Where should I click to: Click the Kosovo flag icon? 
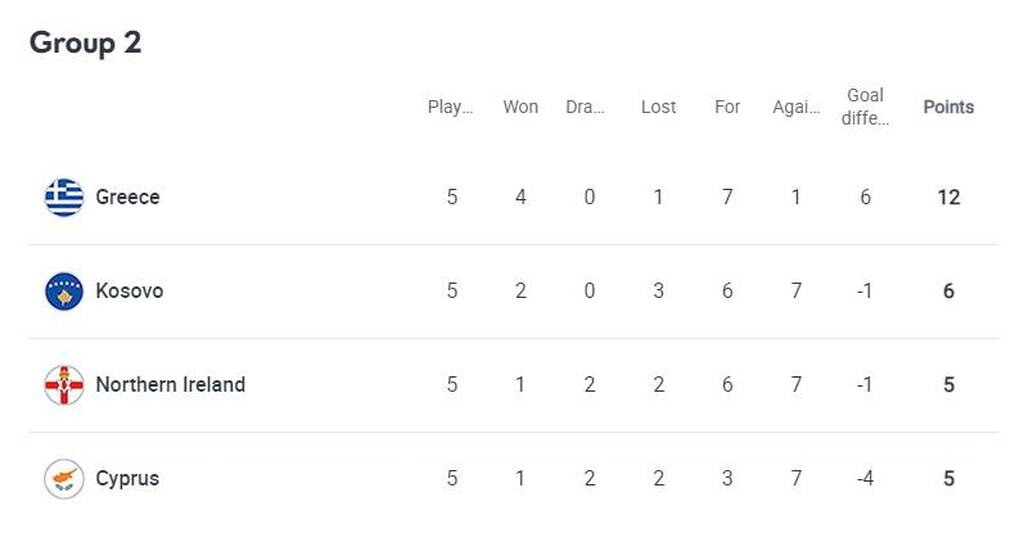pos(64,291)
